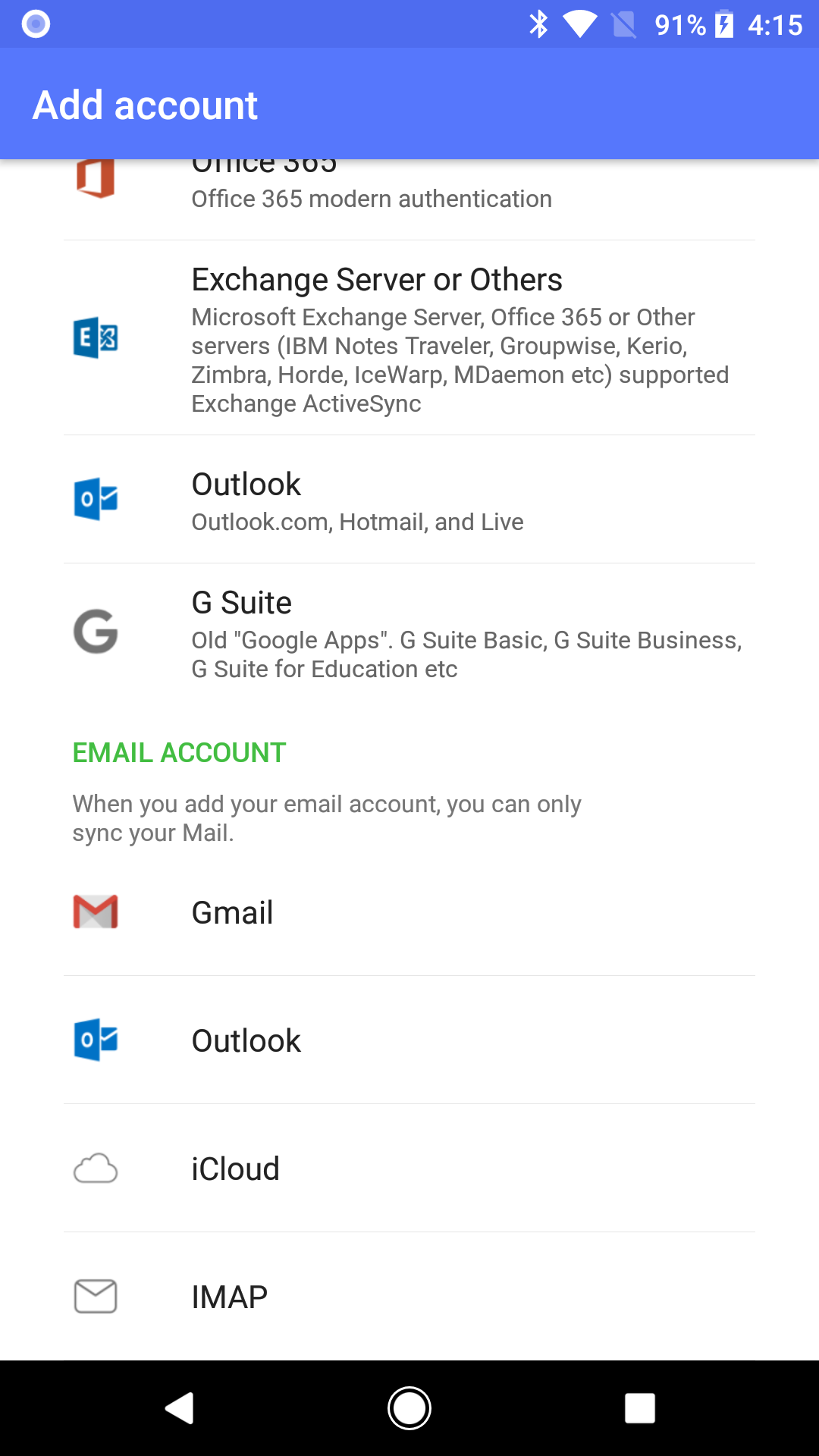Image resolution: width=819 pixels, height=1456 pixels.
Task: Tap the iCloud cloud icon
Action: [96, 1168]
